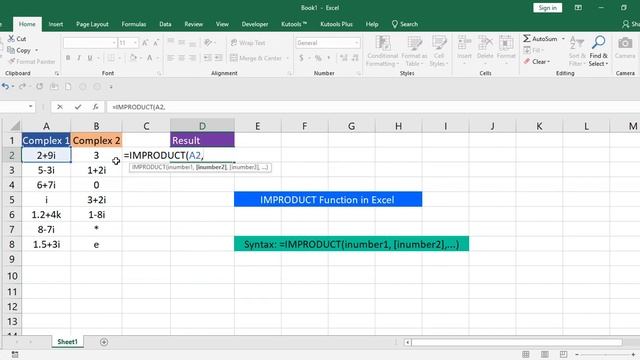640x360 pixels.
Task: Expand the AutoSum dropdown arrow
Action: (563, 39)
